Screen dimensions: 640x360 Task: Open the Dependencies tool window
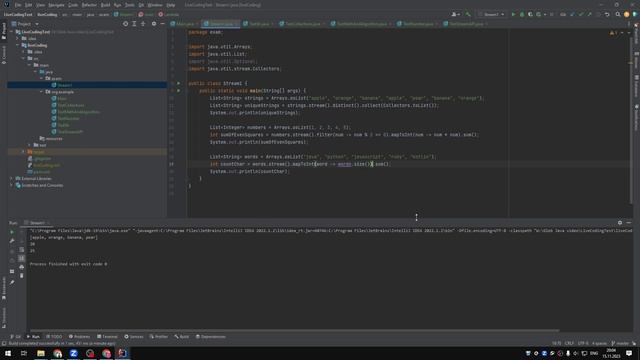coord(210,337)
